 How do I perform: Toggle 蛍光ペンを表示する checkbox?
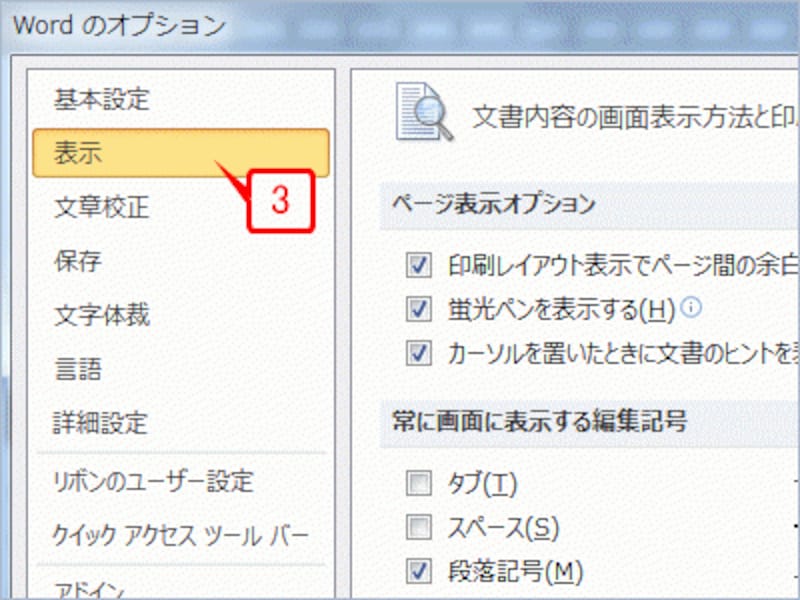click(419, 309)
